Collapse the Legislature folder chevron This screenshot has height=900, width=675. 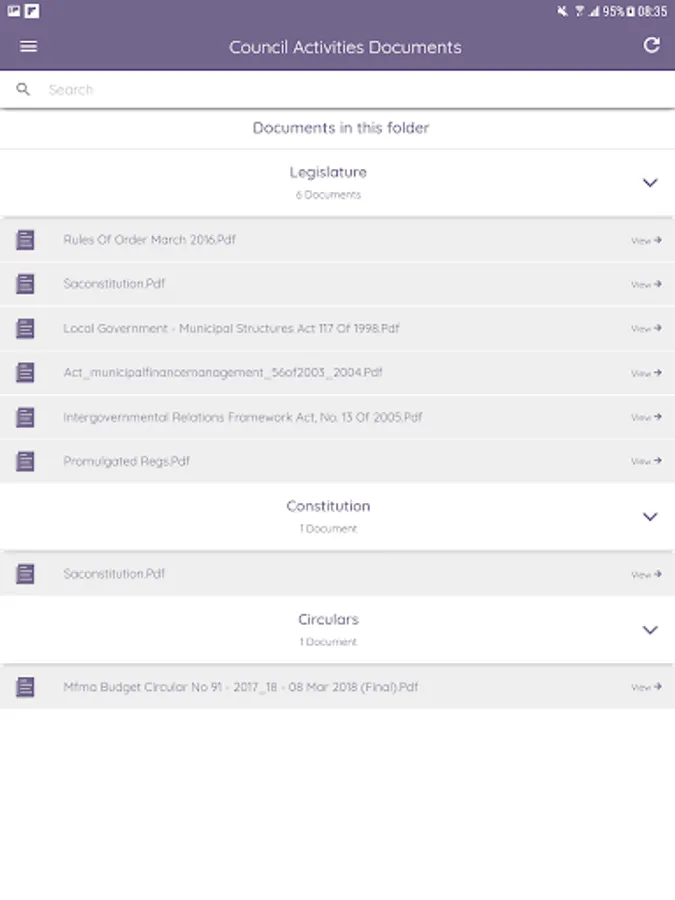650,183
